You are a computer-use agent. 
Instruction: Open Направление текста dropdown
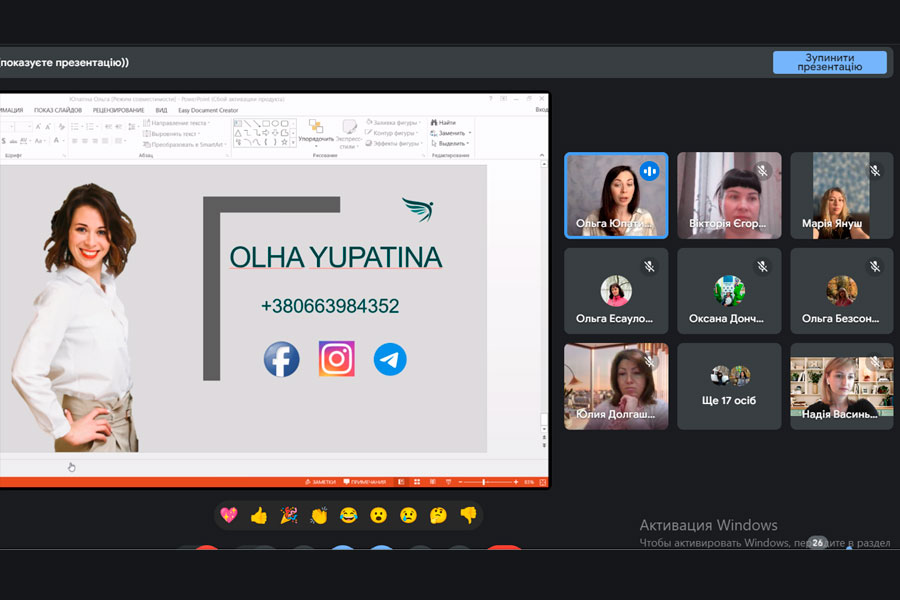(x=176, y=123)
